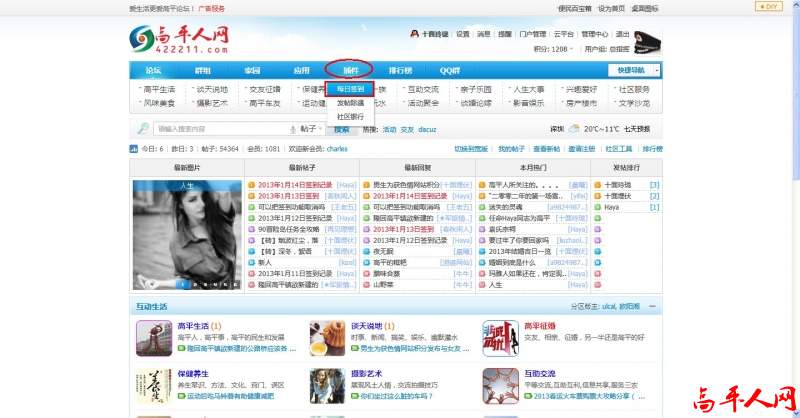Click the hot-search keyword 活动
The width and height of the screenshot is (800, 418).
pyautogui.click(x=390, y=130)
